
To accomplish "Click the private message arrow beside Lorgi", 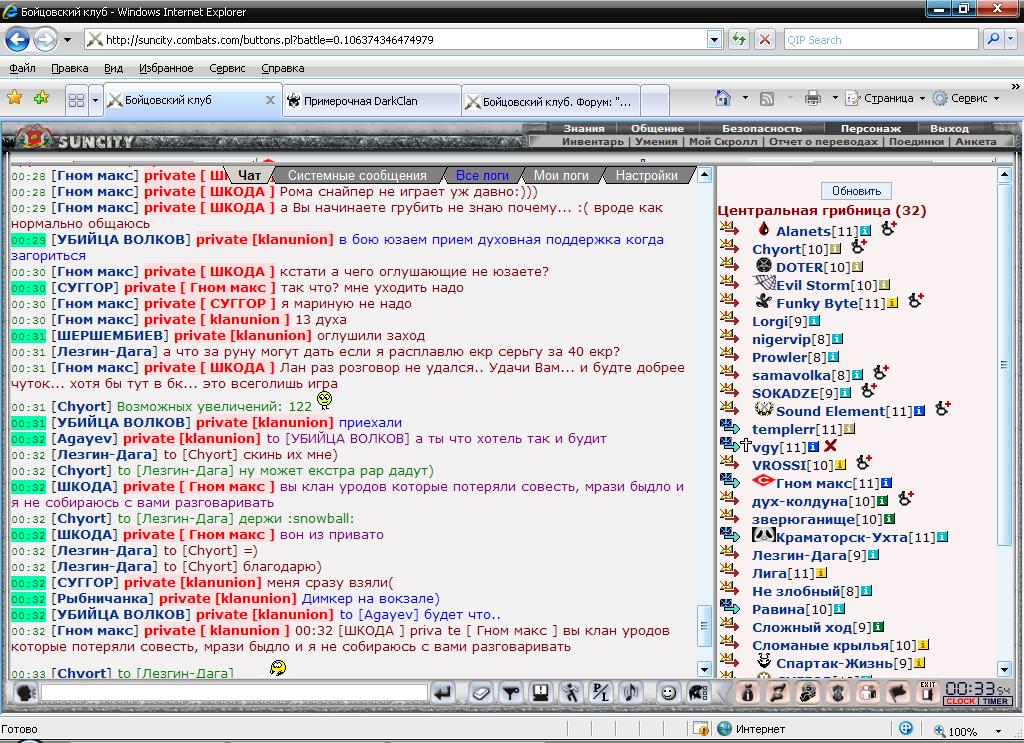I will pyautogui.click(x=729, y=321).
